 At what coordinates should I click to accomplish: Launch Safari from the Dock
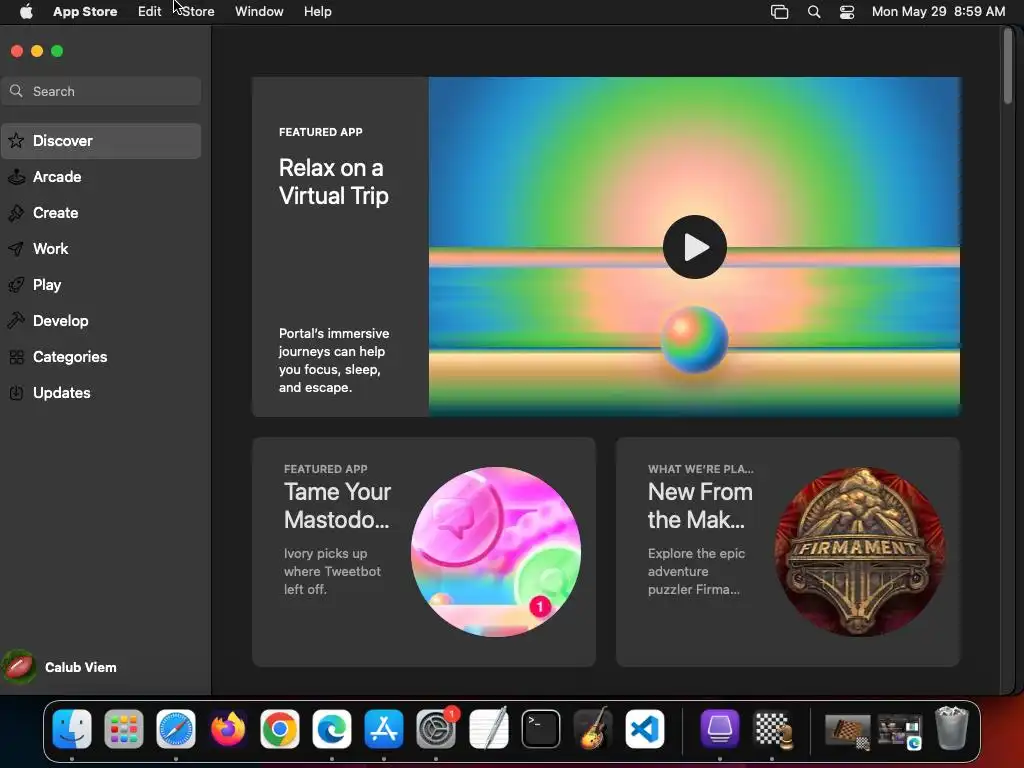176,729
